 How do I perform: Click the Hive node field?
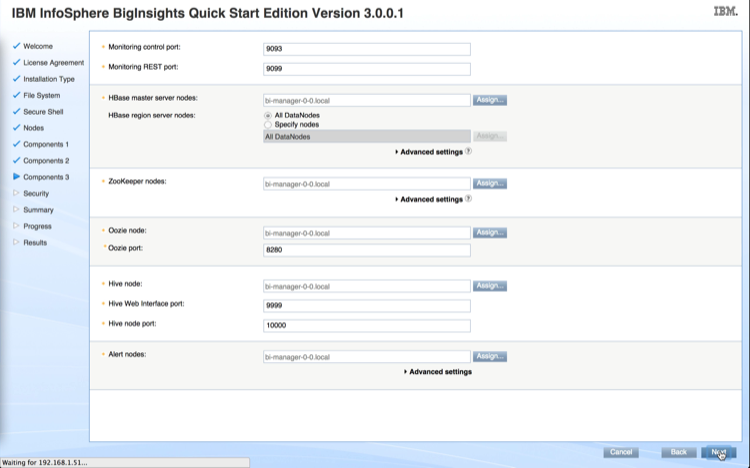click(367, 286)
